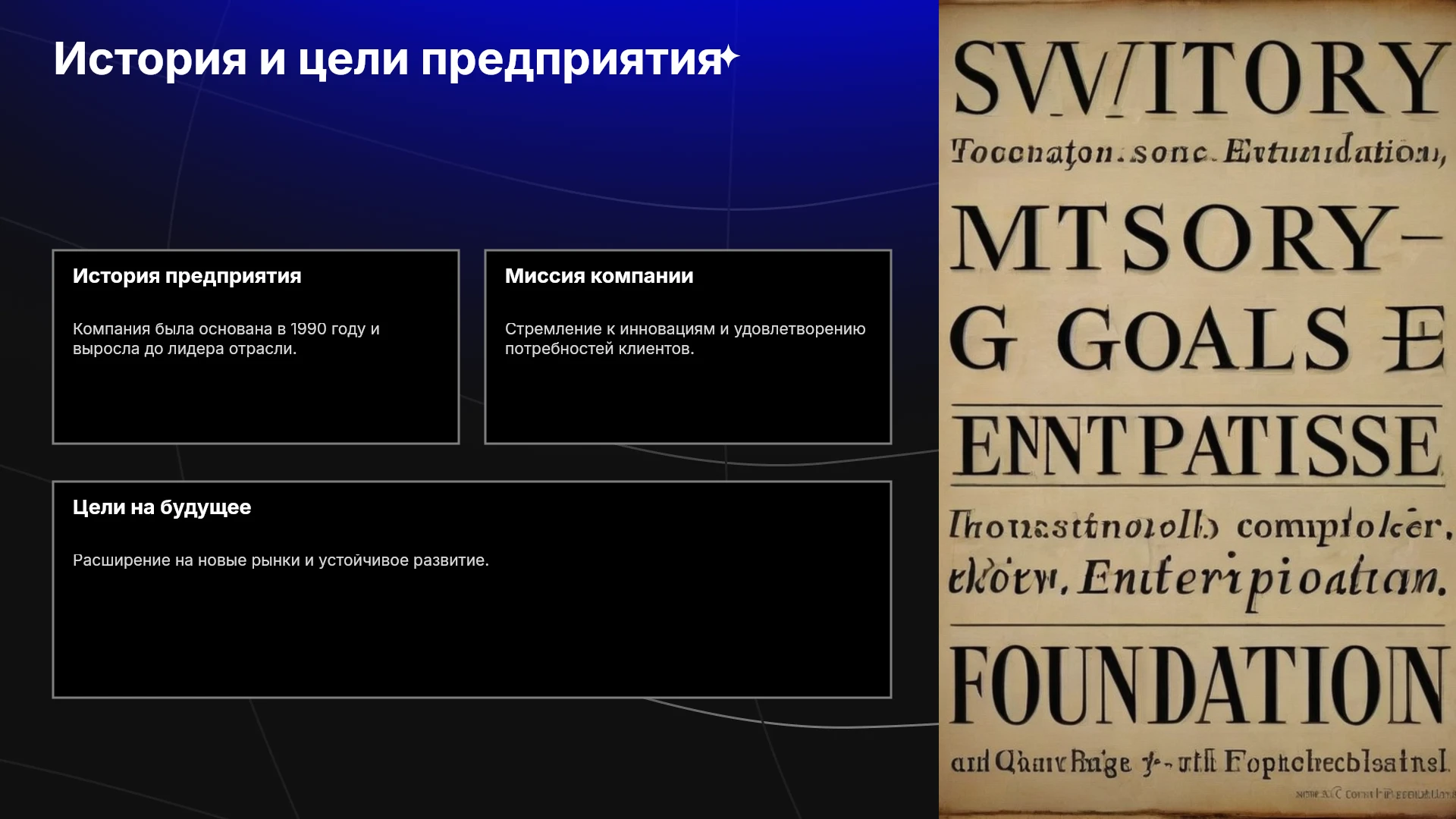Click the italic line under SVVITORY
Image resolution: width=1456 pixels, height=819 pixels.
[x=1198, y=152]
